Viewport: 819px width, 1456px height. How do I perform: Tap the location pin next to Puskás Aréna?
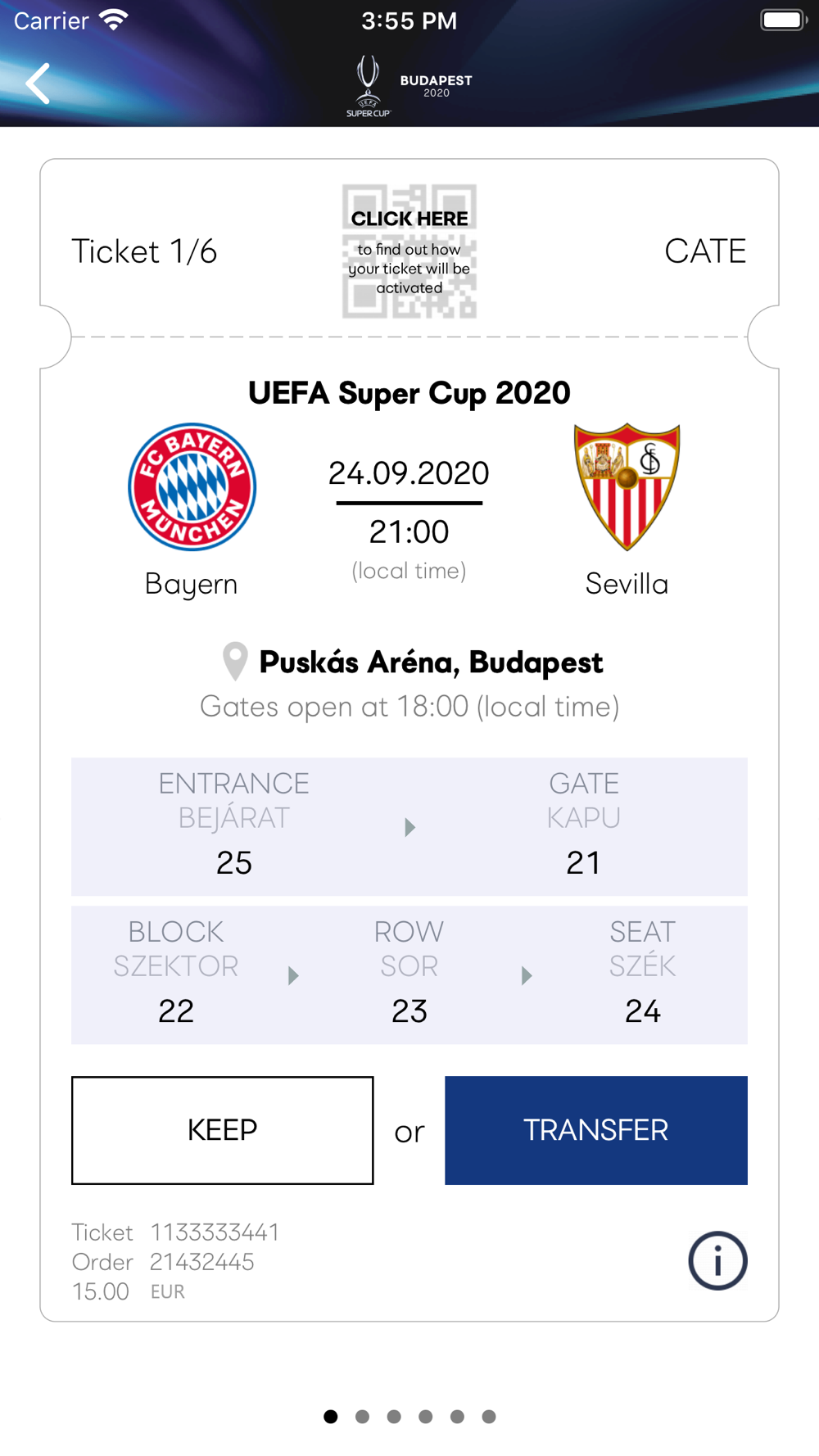pos(235,662)
